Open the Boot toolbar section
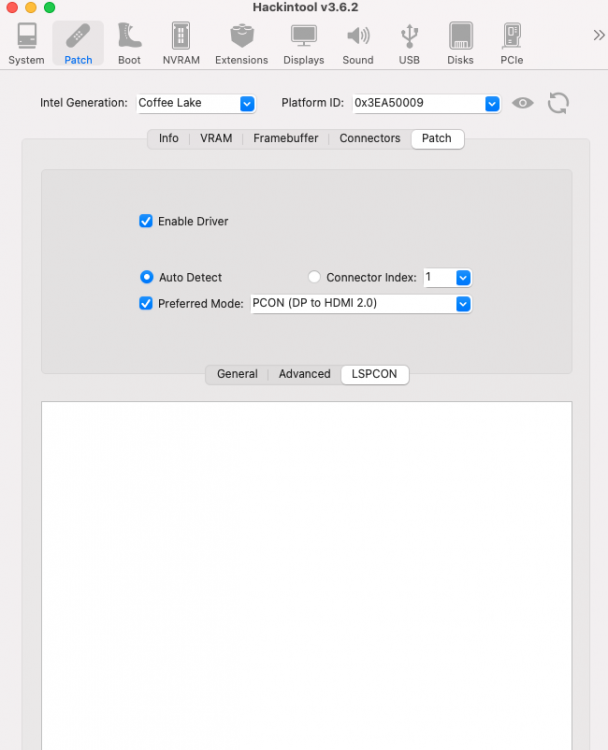 [129, 44]
